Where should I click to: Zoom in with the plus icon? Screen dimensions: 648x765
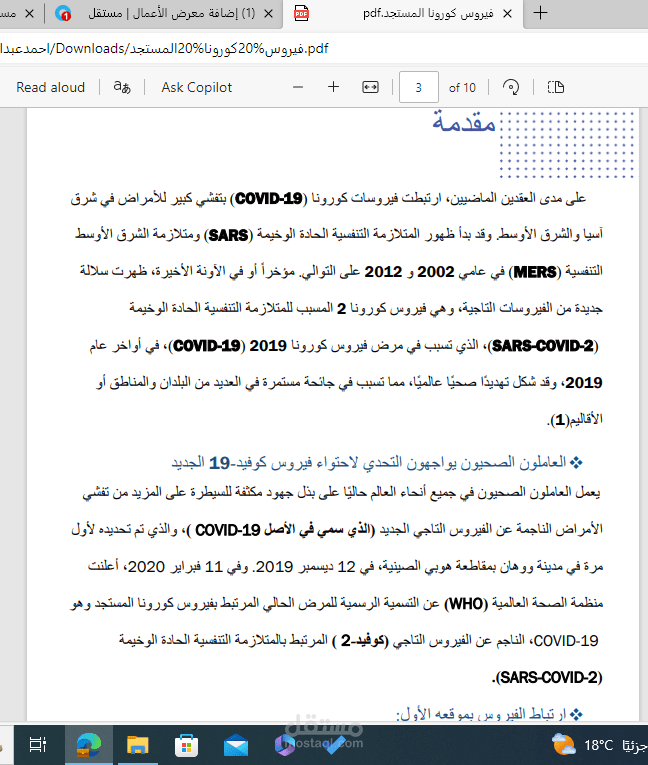click(x=333, y=87)
